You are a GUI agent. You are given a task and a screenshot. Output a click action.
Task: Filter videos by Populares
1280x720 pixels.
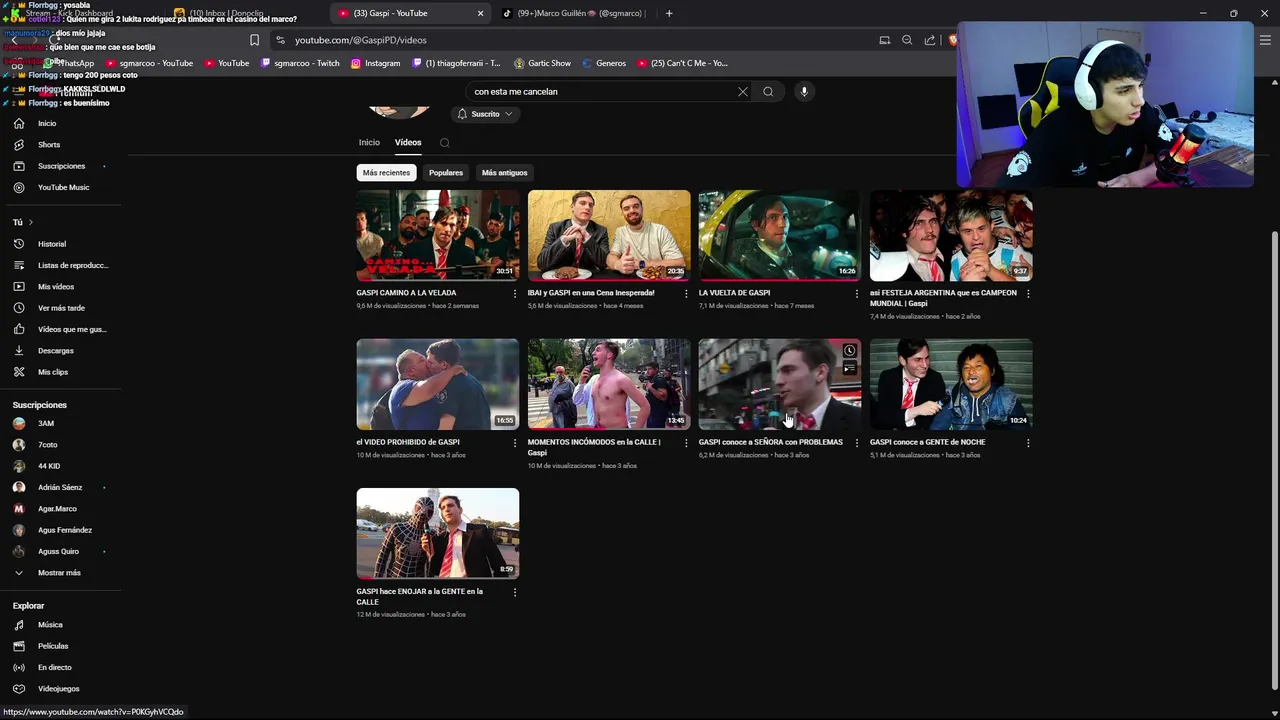click(446, 173)
